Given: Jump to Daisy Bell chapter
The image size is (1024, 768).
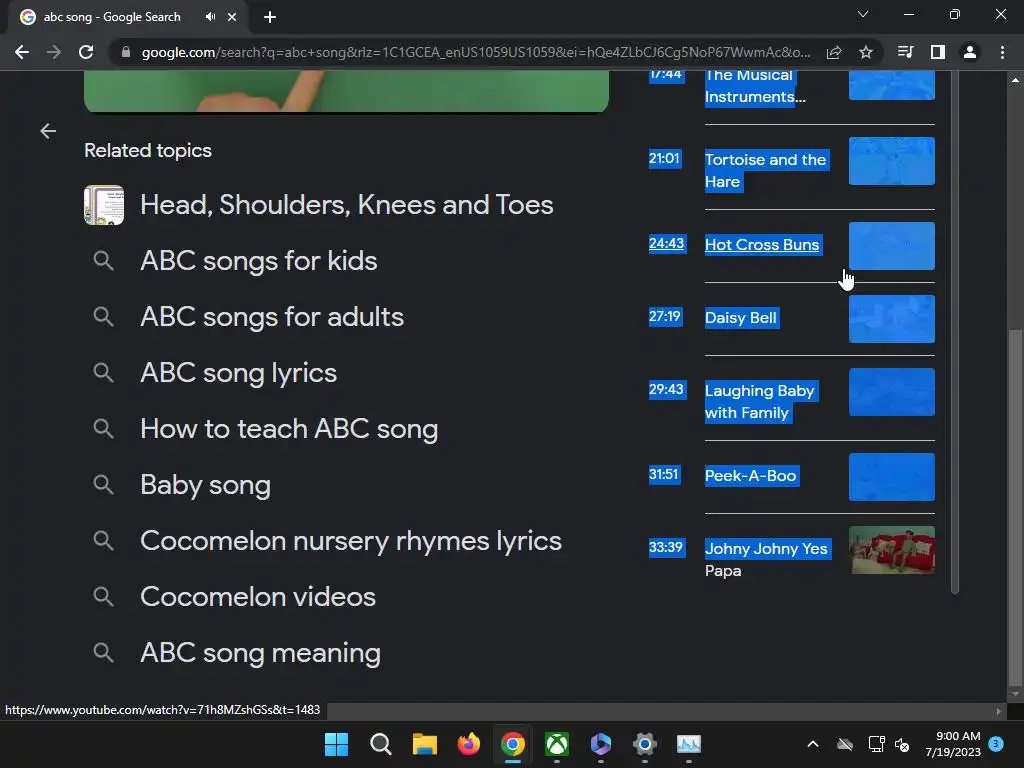Looking at the screenshot, I should click(x=741, y=318).
